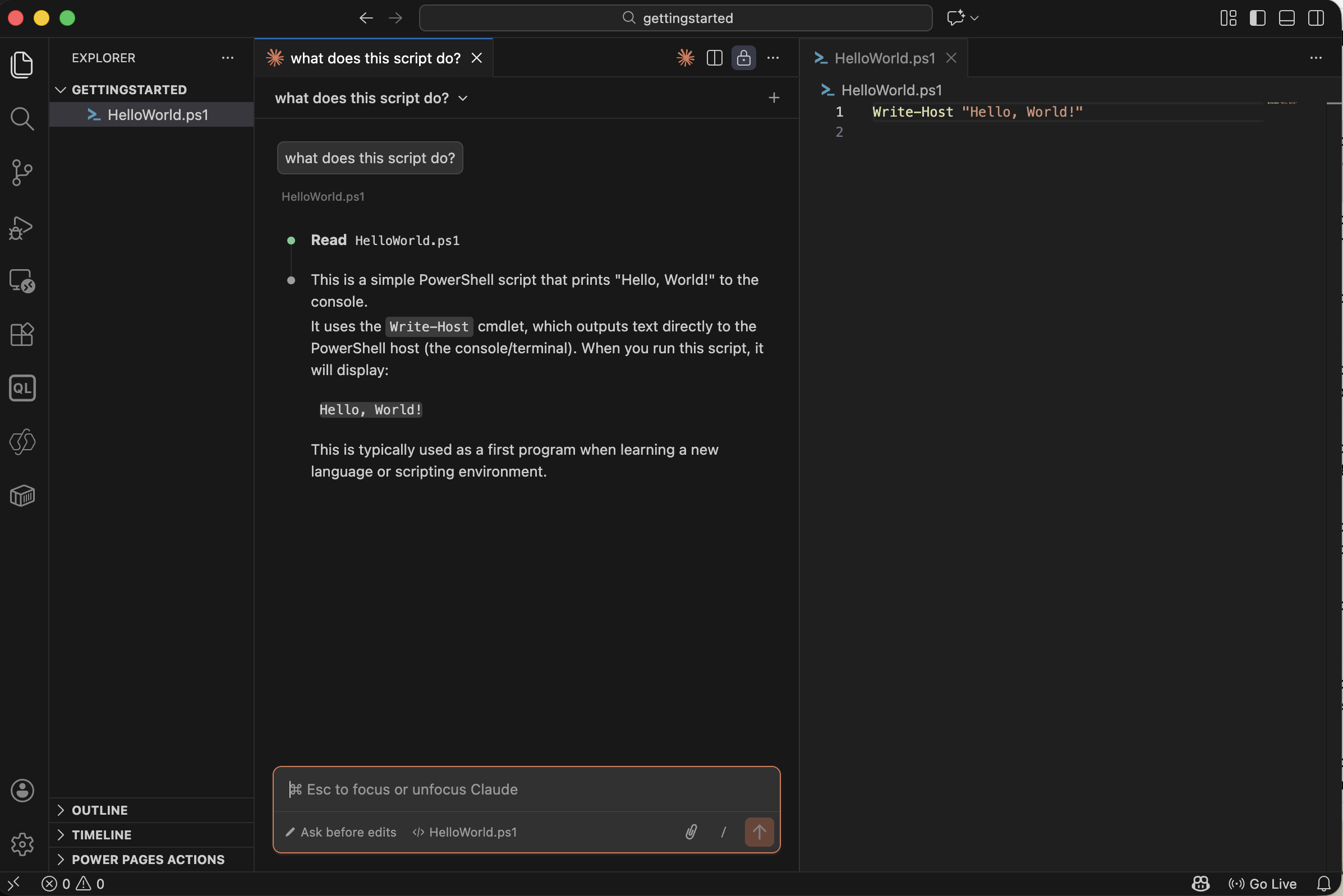Start a new Claude conversation with plus icon
1343x896 pixels.
tap(774, 98)
